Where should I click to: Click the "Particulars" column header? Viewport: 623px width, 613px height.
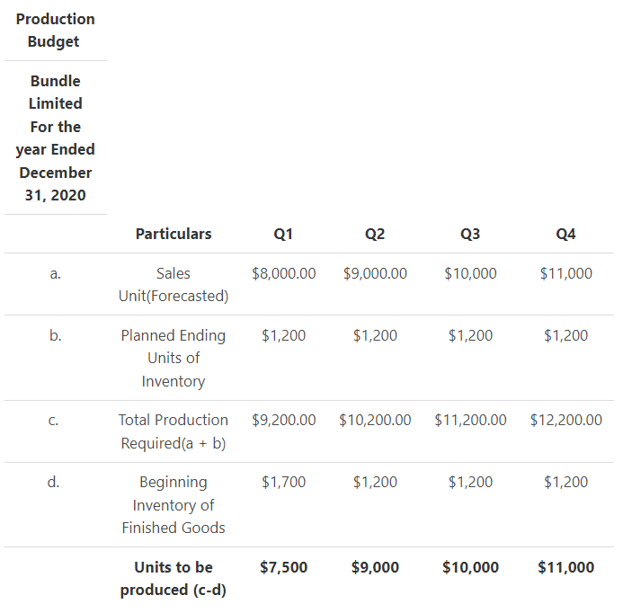[173, 234]
